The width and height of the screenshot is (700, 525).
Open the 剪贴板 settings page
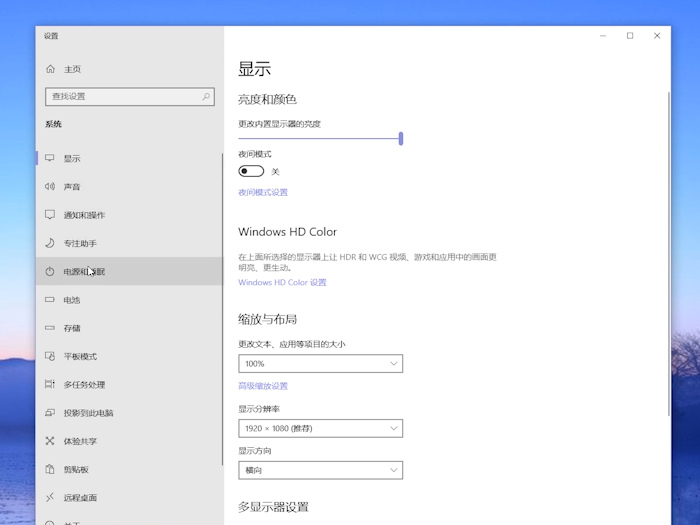tap(129, 469)
